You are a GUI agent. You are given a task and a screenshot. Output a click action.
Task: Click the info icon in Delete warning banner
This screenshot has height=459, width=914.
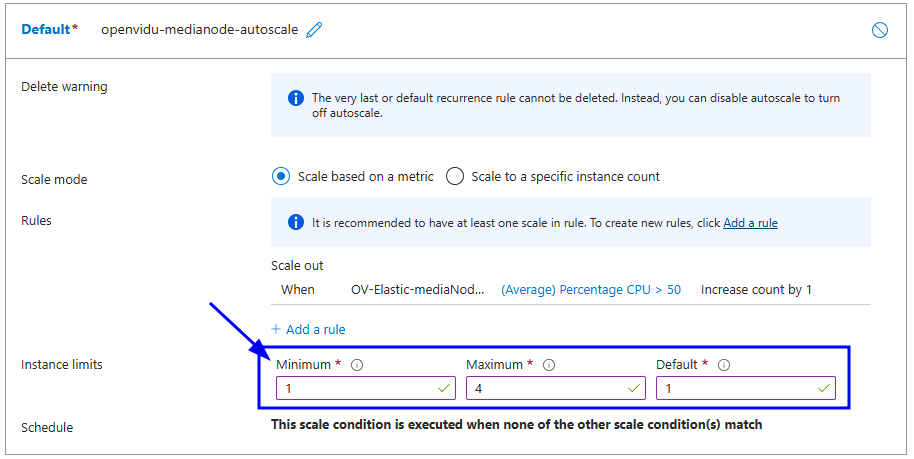pyautogui.click(x=296, y=98)
